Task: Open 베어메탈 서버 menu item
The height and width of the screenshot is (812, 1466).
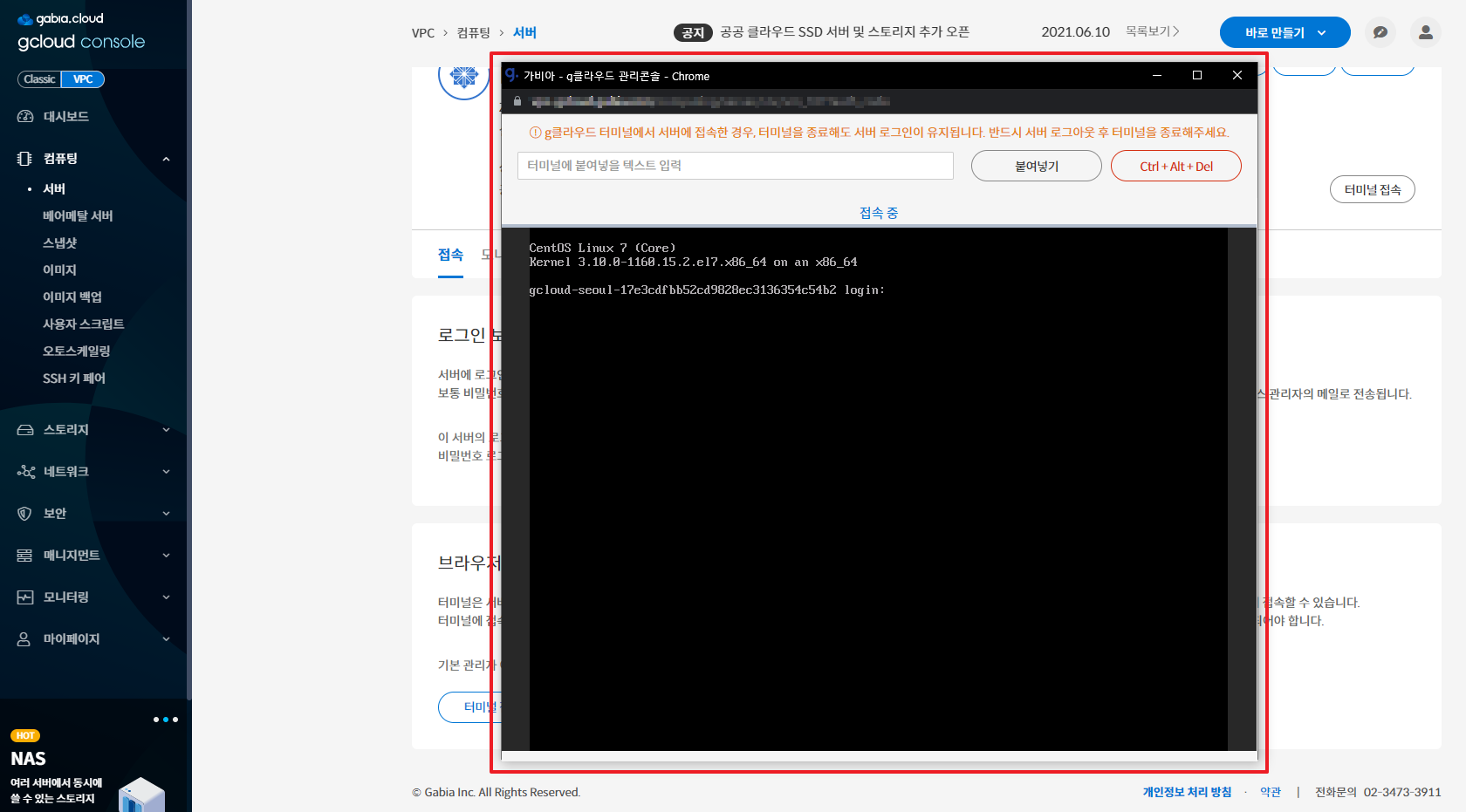Action: (x=78, y=216)
